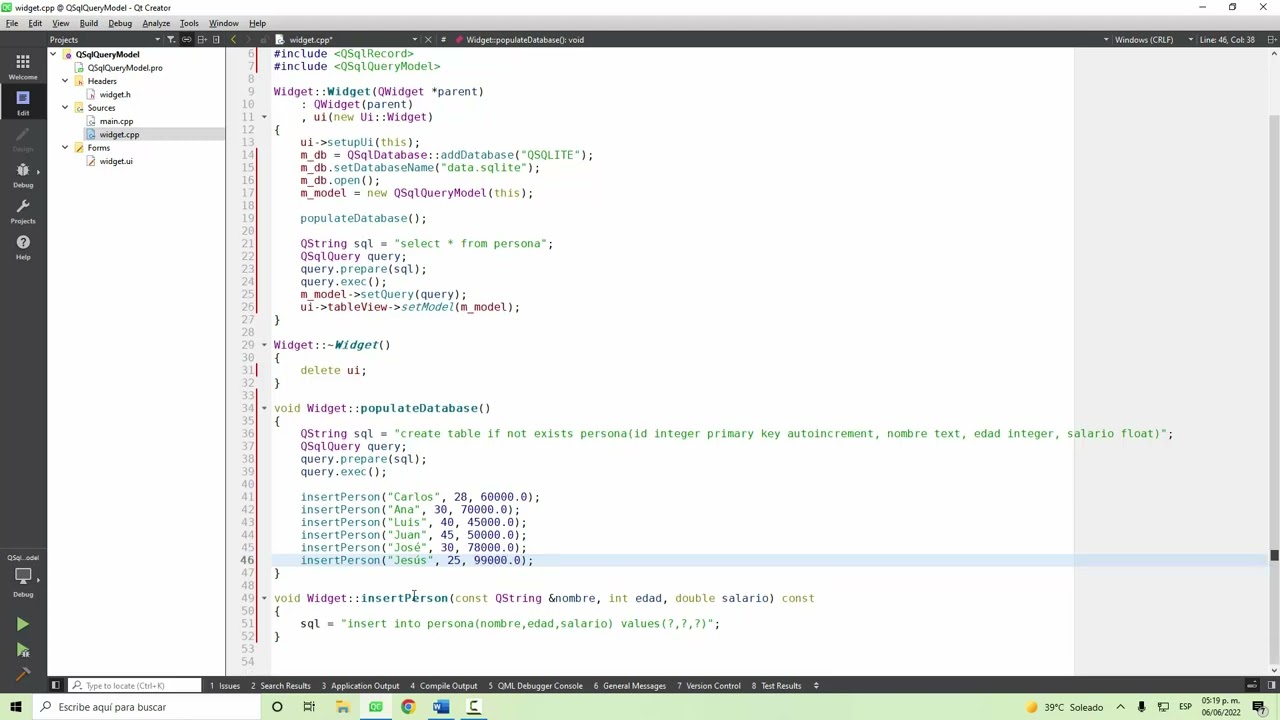
Task: Collapse the Forms folder
Action: pyautogui.click(x=65, y=148)
